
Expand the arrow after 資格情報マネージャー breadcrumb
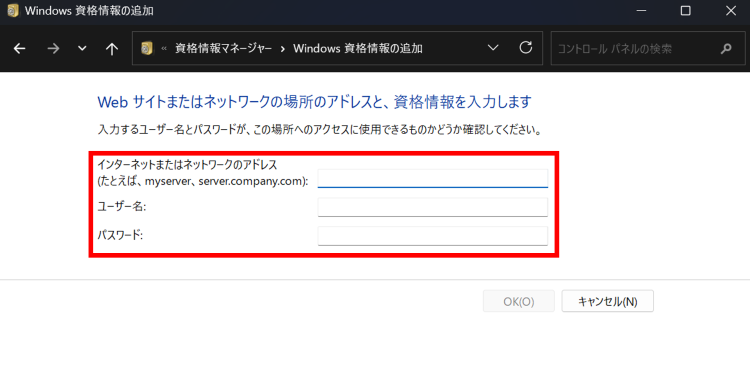point(283,49)
